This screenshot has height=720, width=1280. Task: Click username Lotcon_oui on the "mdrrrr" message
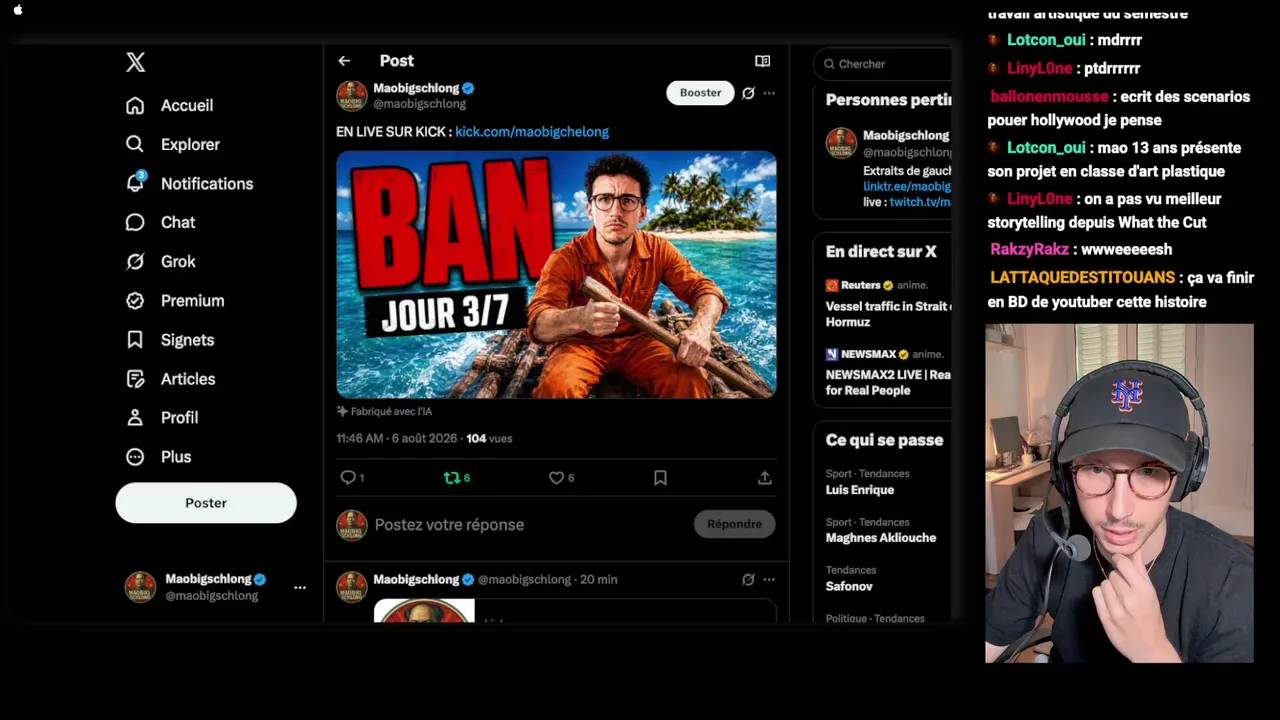pos(1046,40)
